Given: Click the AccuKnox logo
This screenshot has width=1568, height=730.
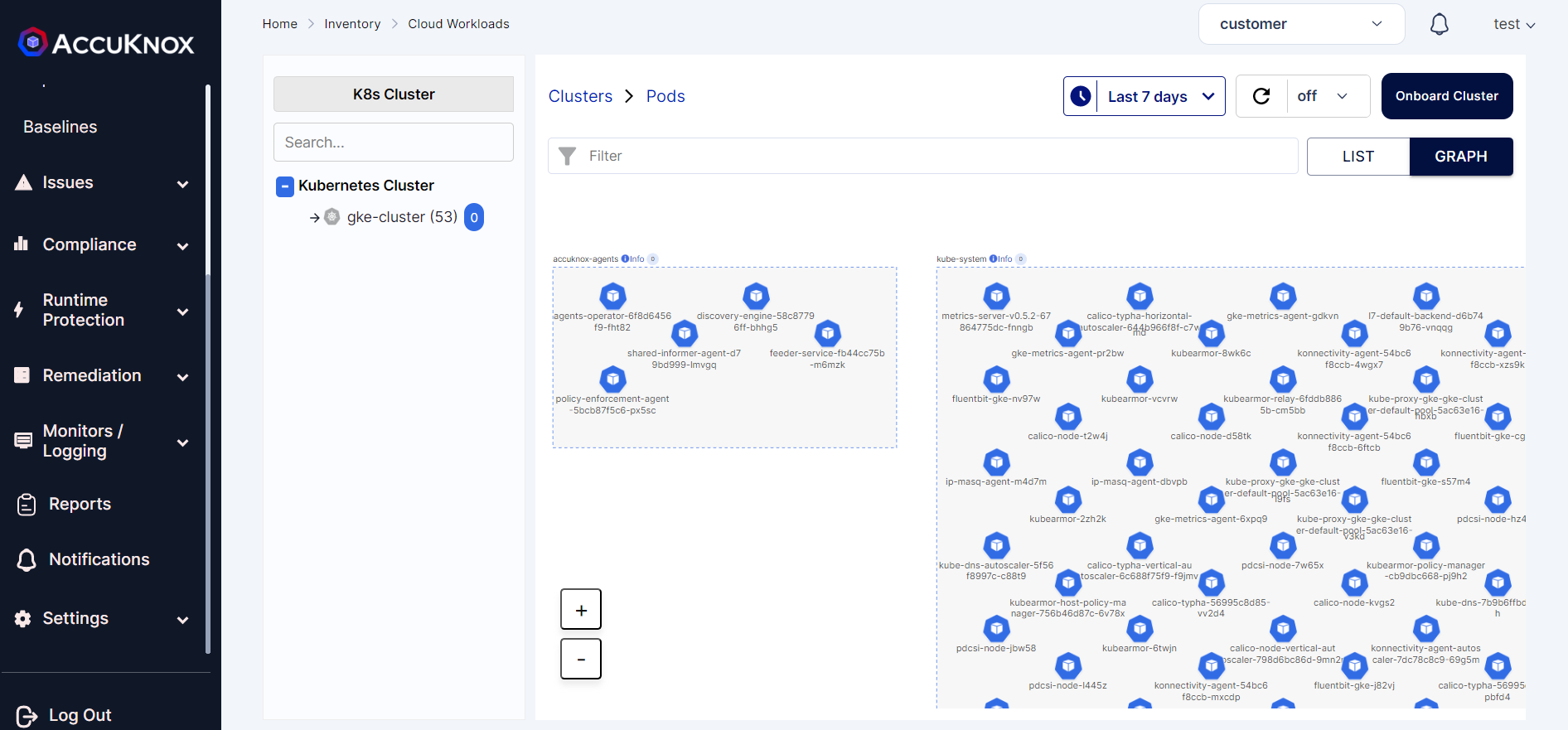Looking at the screenshot, I should (x=106, y=42).
